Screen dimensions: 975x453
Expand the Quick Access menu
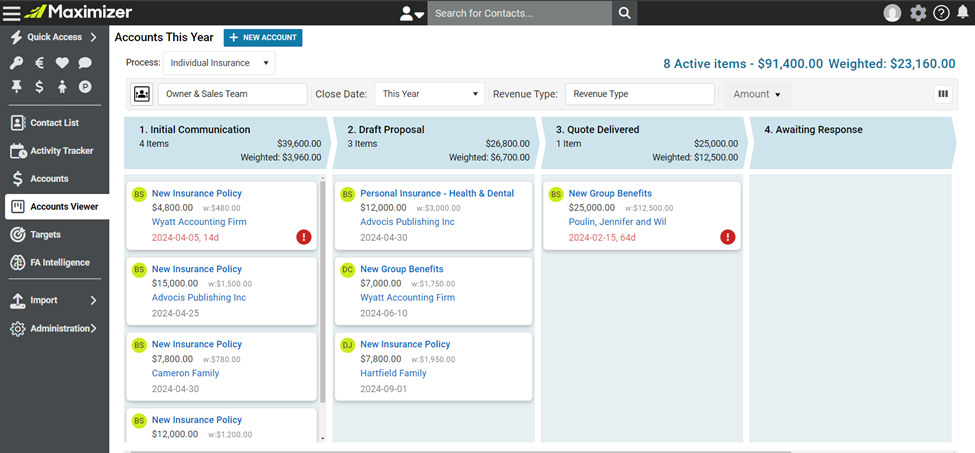tap(54, 37)
